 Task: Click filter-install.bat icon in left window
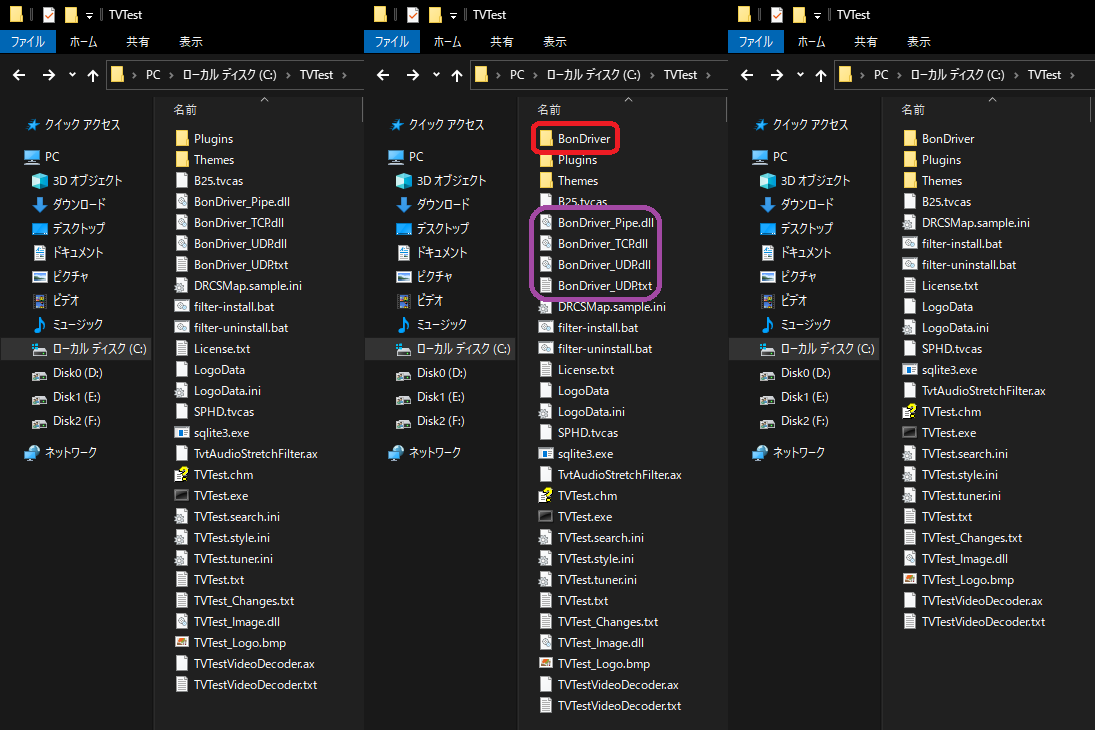point(182,306)
